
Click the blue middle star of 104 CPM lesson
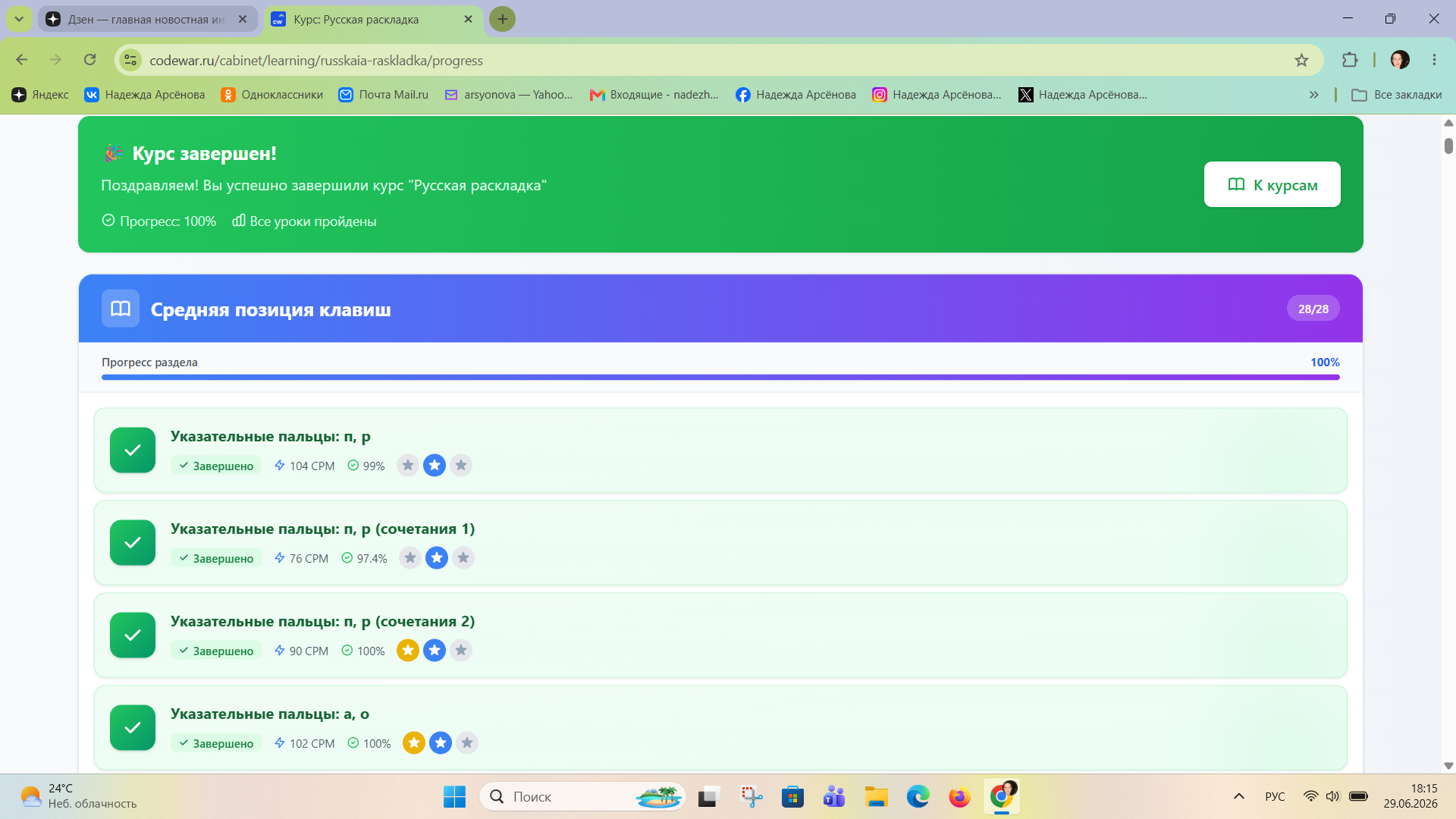435,466
